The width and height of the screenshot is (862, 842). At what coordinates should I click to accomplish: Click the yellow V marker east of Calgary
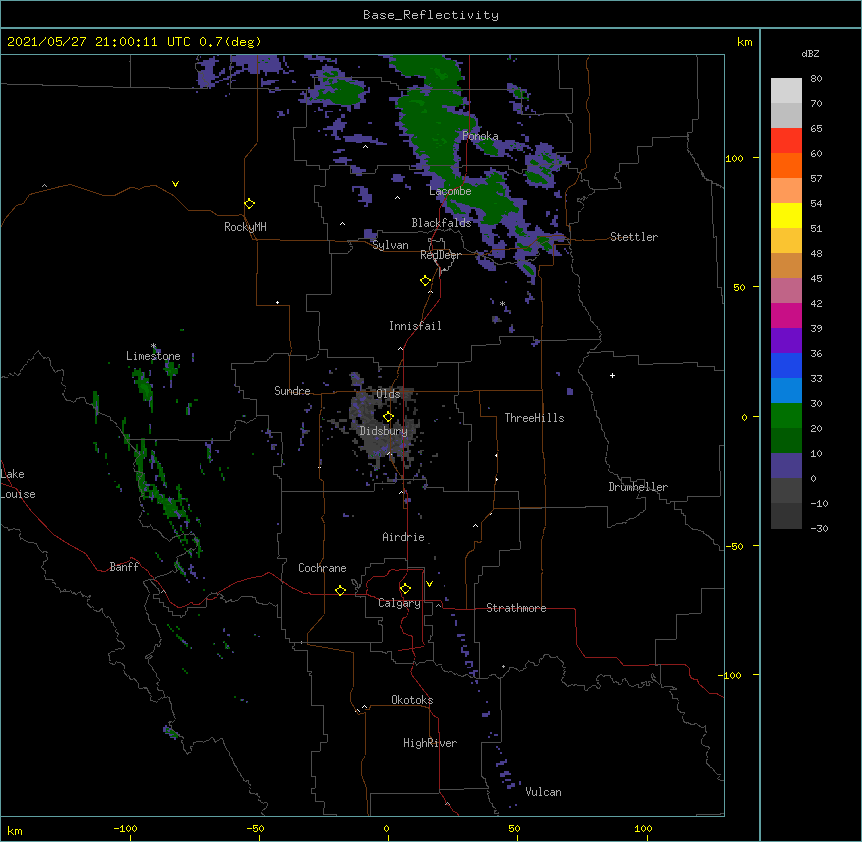pos(429,584)
